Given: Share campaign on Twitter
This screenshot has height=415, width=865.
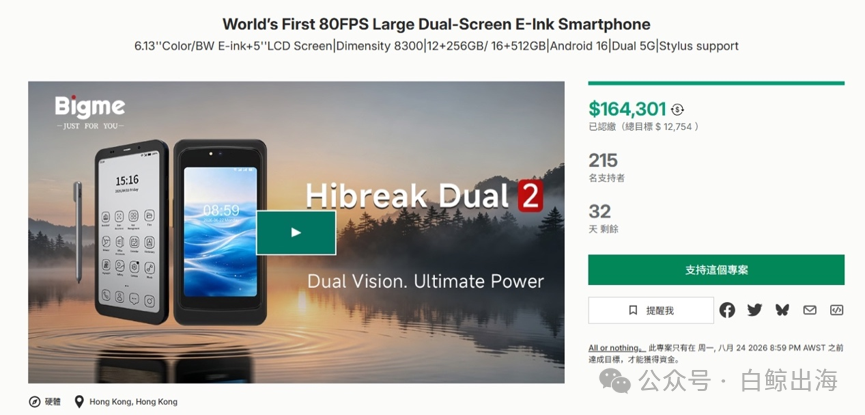Looking at the screenshot, I should (x=755, y=310).
